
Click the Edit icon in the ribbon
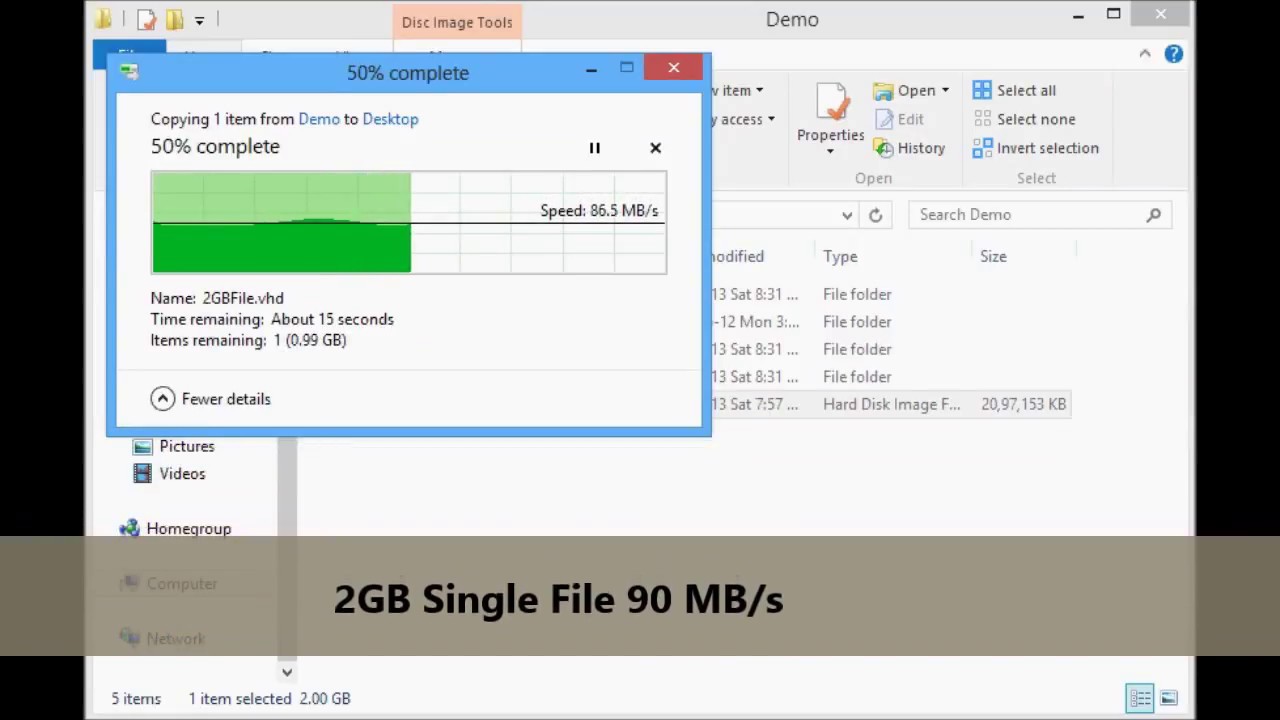883,119
